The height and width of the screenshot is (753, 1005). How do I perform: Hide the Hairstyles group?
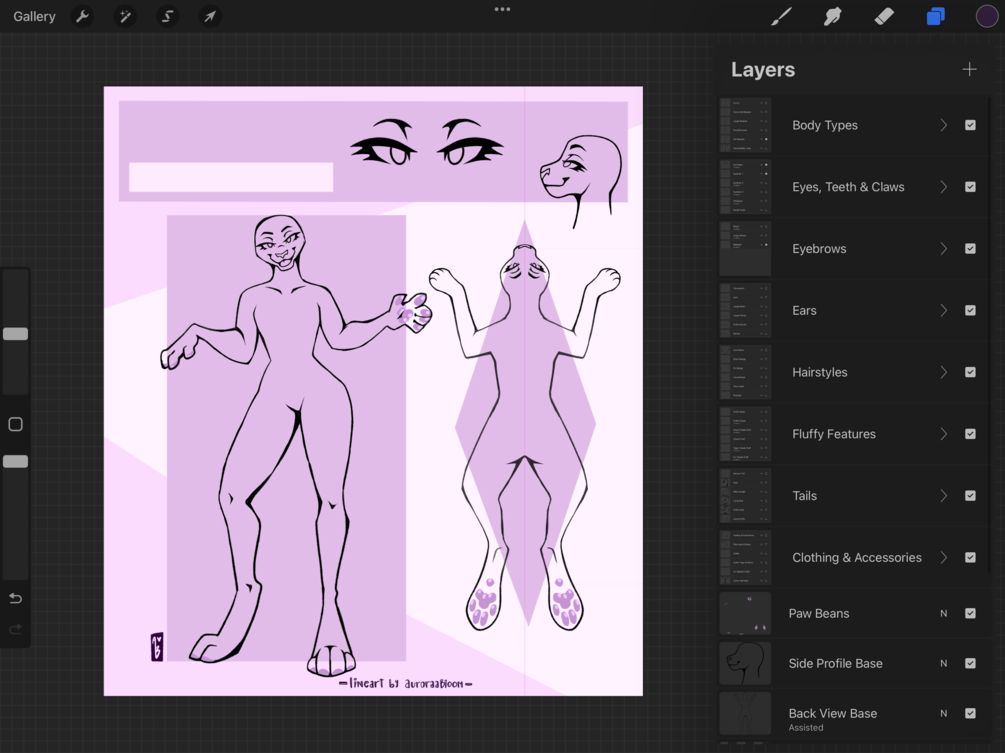tap(970, 372)
